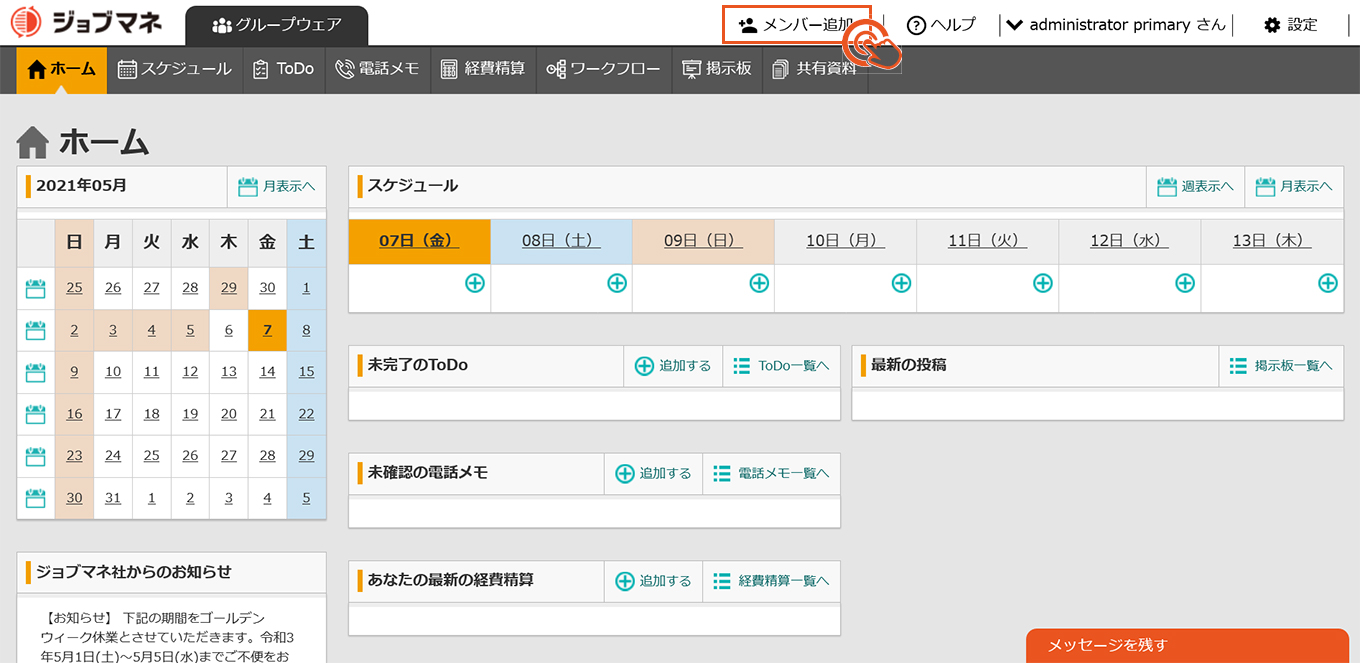
Task: Click 追加する in the 未確認の電話メモ panel
Action: click(x=654, y=473)
